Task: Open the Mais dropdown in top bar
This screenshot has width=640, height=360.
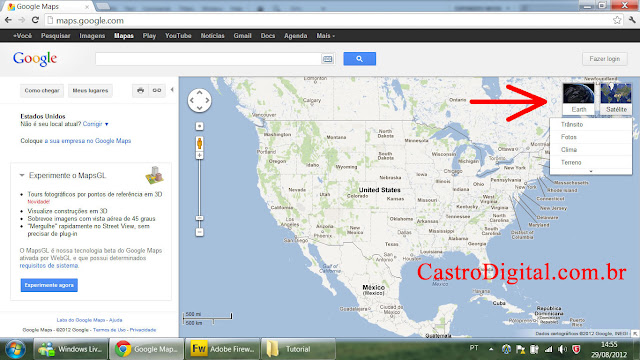Action: [326, 36]
